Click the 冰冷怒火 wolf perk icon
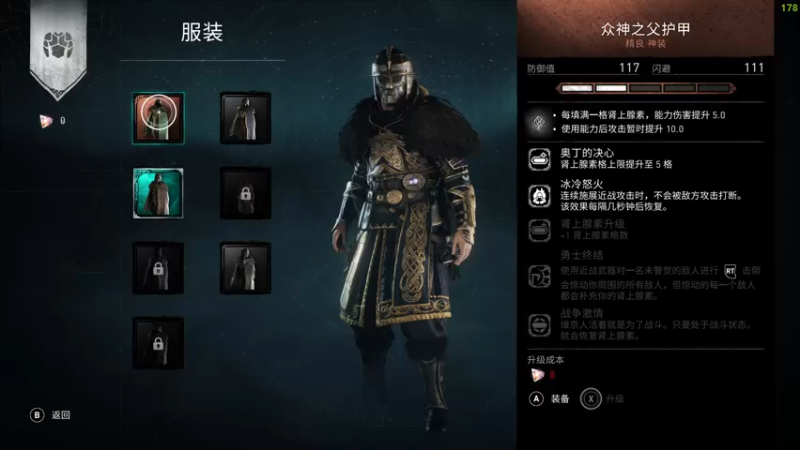 pos(539,196)
